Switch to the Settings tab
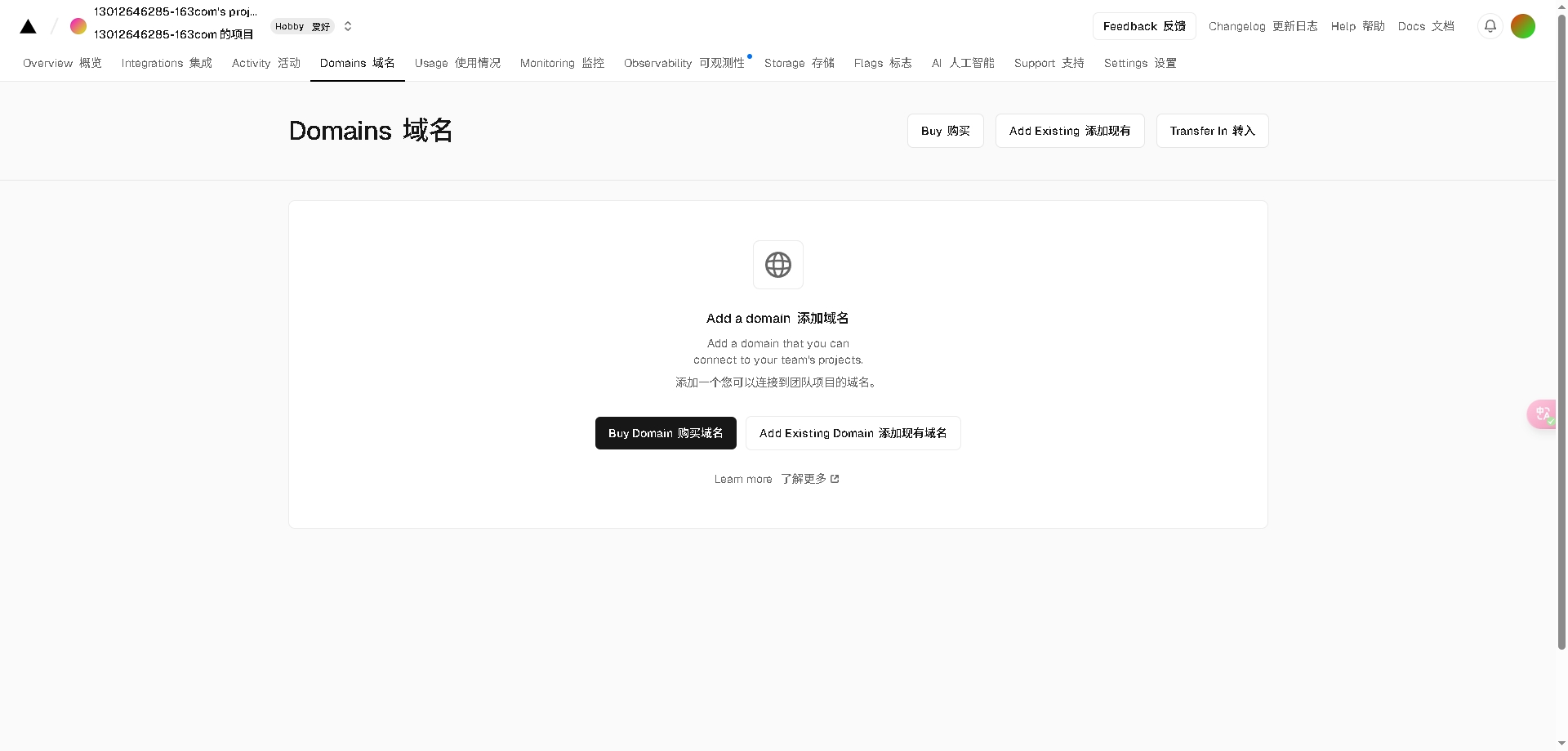This screenshot has width=1568, height=751. [1140, 63]
